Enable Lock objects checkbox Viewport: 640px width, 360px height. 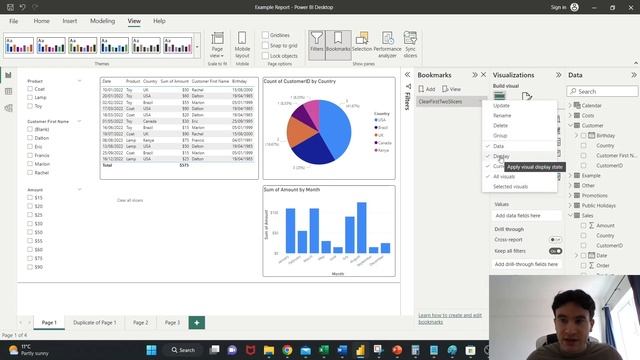click(265, 56)
